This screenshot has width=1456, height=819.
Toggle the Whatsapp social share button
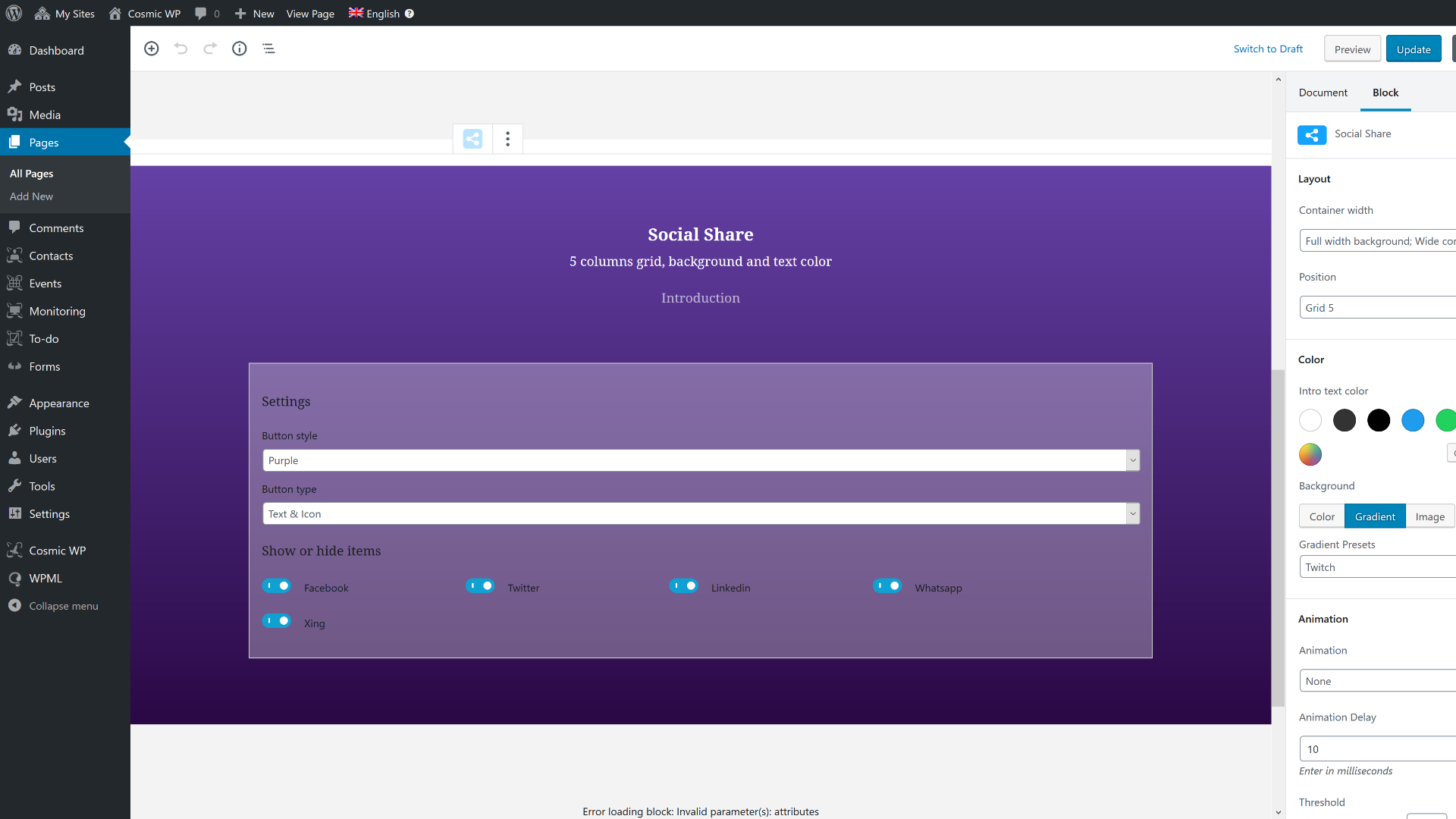tap(886, 586)
